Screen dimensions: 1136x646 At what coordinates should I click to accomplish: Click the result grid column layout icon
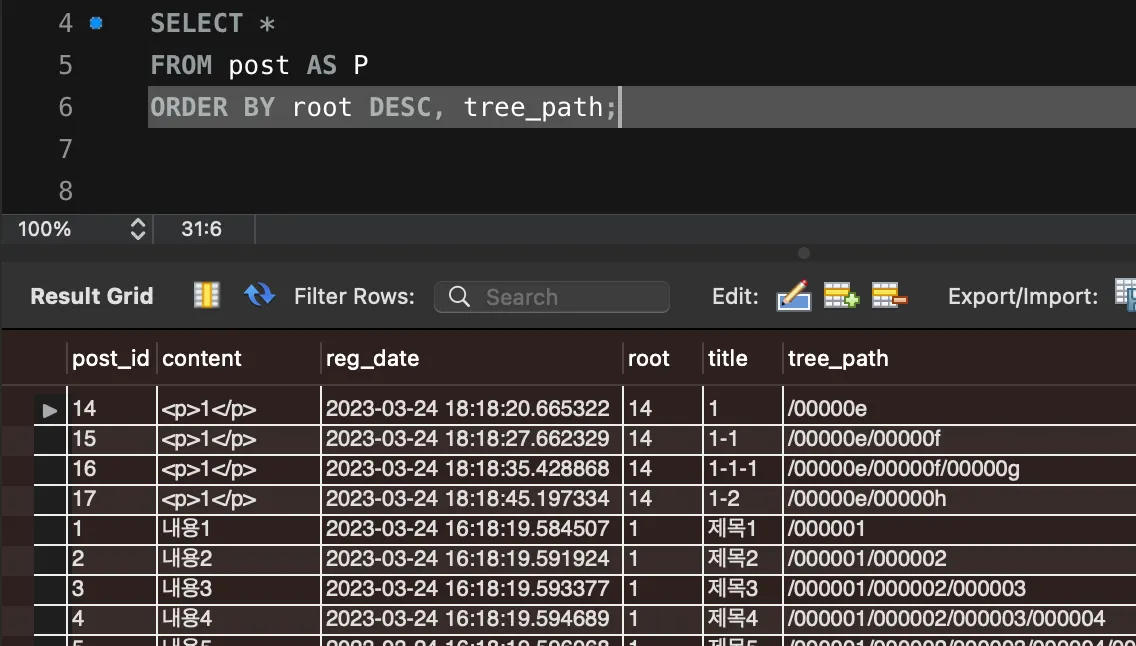(x=206, y=295)
